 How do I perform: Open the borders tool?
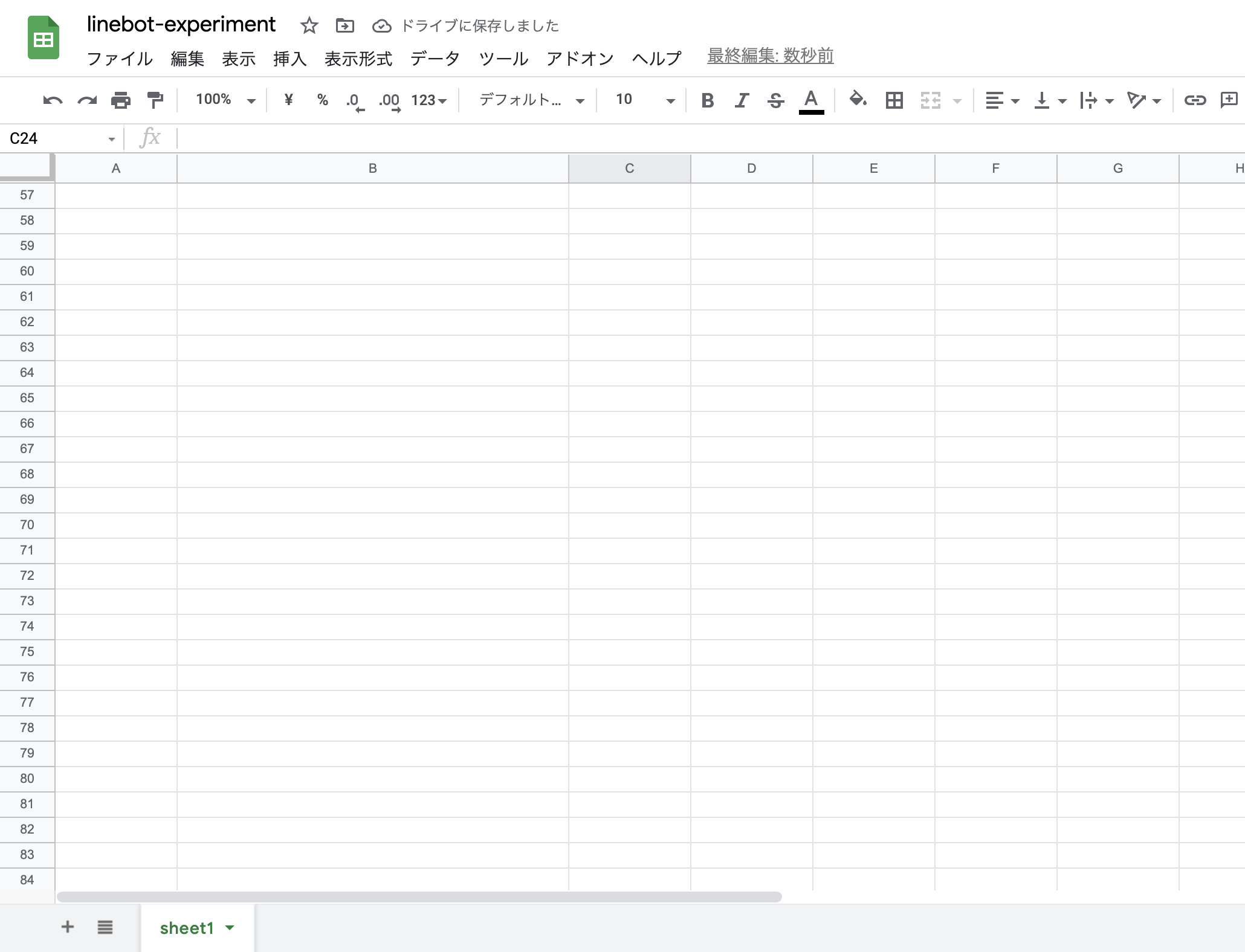tap(894, 100)
